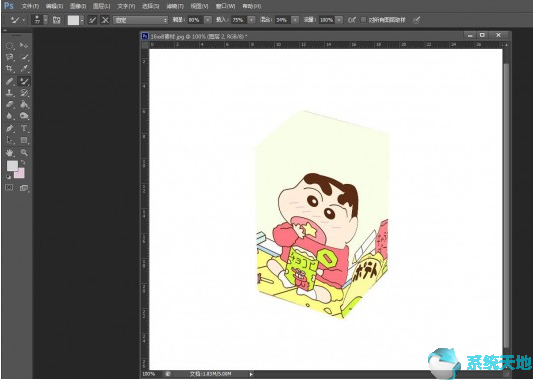Select the Healing Brush tool
The image size is (533, 380).
(10, 81)
